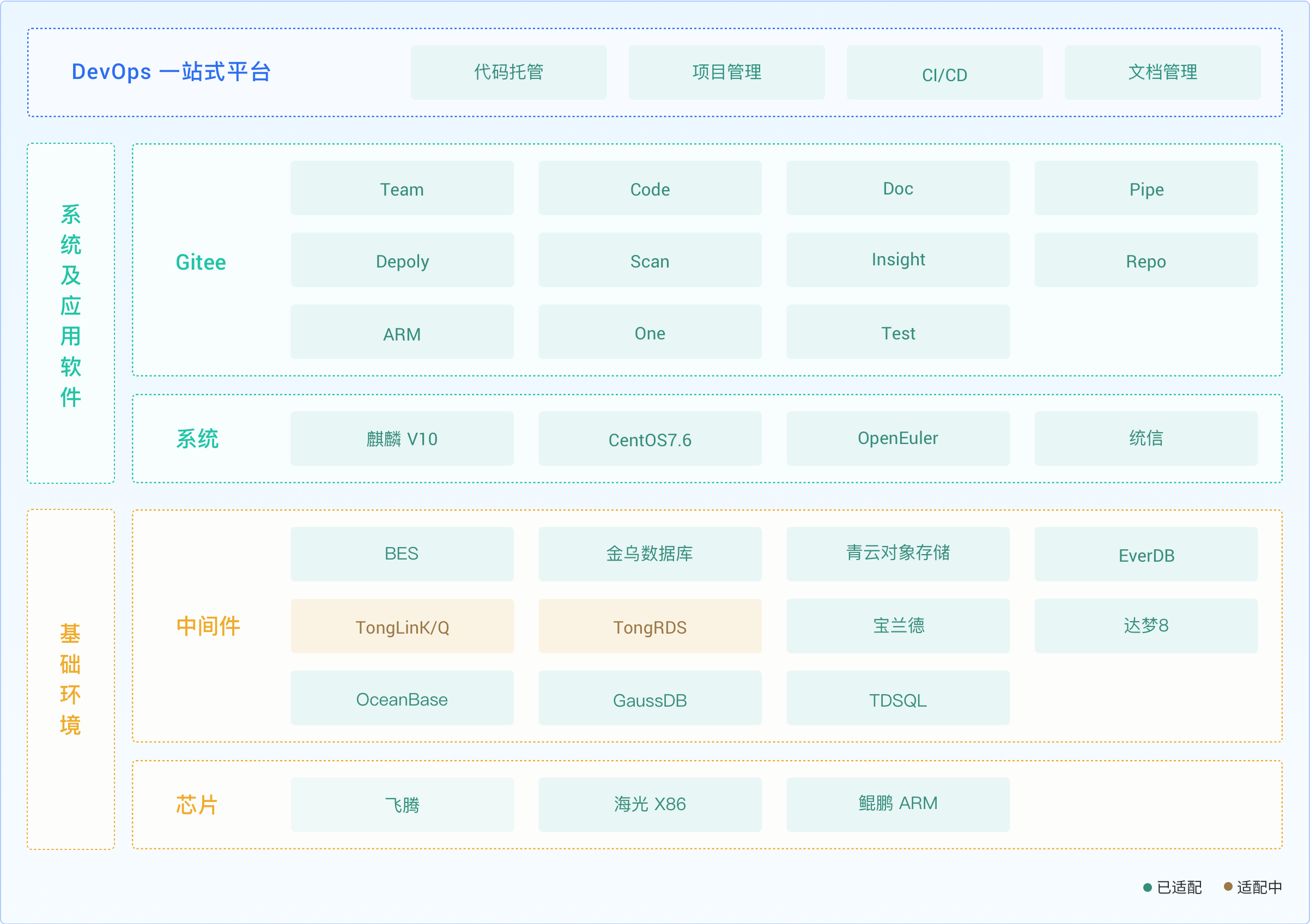Screen dimensions: 1310x924
Task: Click the TongLinK/Q box
Action: (x=402, y=627)
